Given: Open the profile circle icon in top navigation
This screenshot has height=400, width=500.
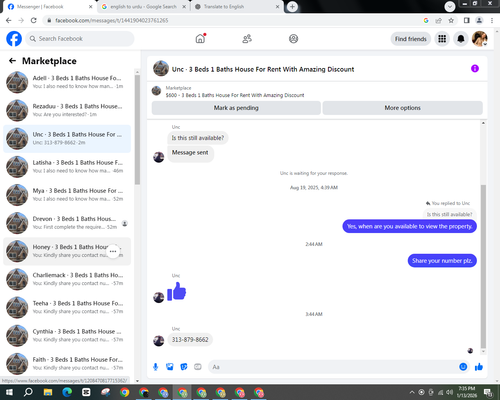Looking at the screenshot, I should (x=293, y=39).
